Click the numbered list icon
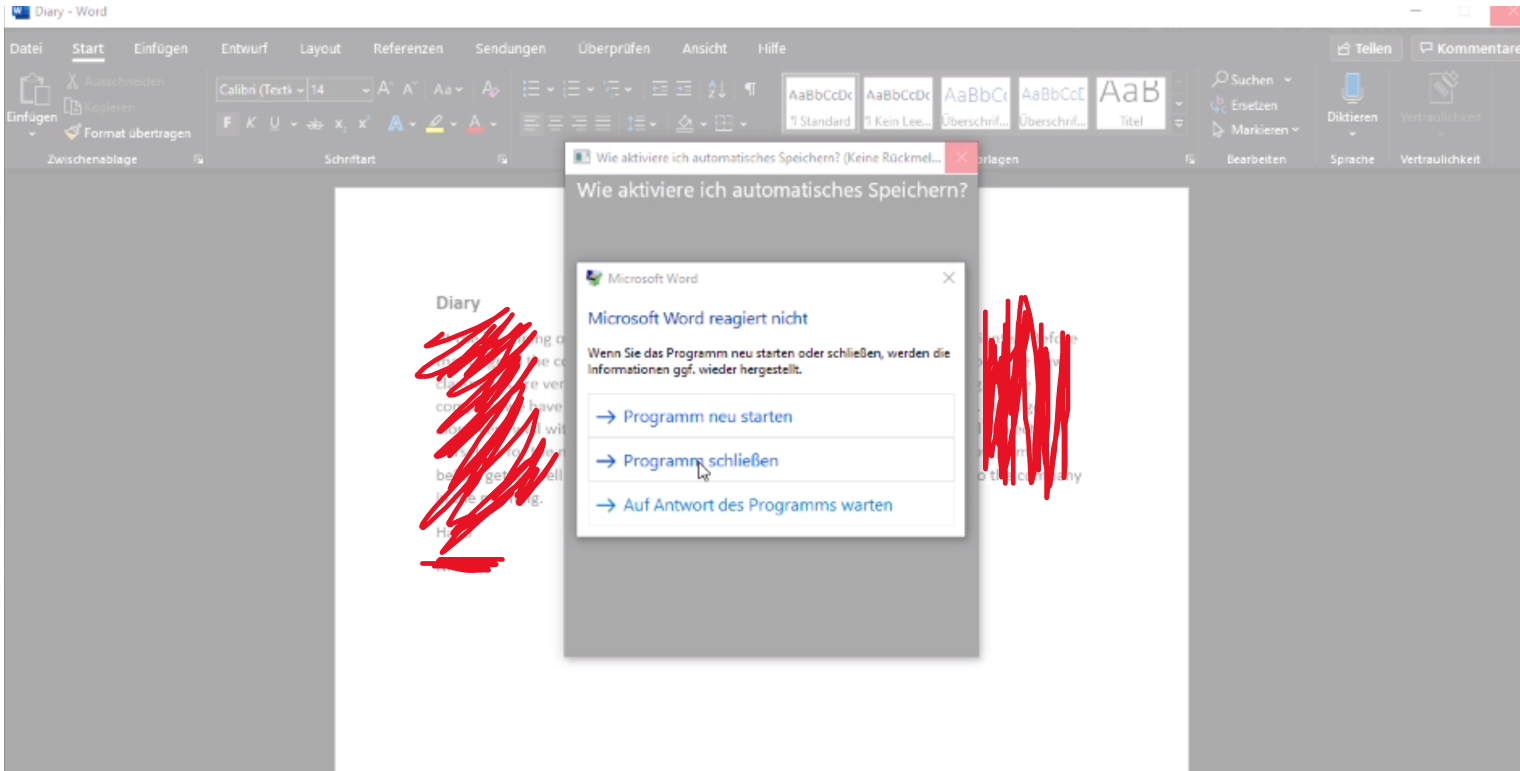The width and height of the screenshot is (1520, 771). click(572, 90)
